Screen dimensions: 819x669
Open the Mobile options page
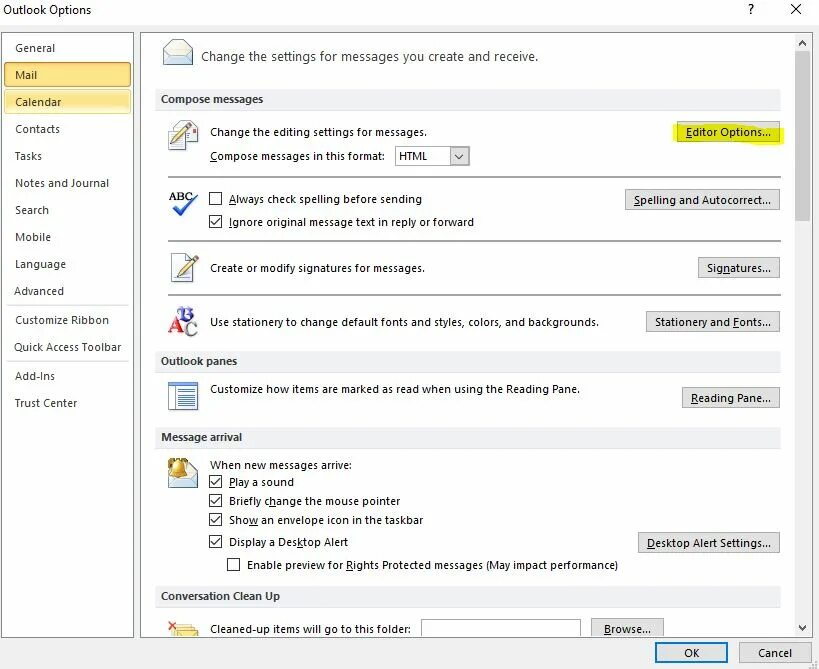(x=67, y=237)
